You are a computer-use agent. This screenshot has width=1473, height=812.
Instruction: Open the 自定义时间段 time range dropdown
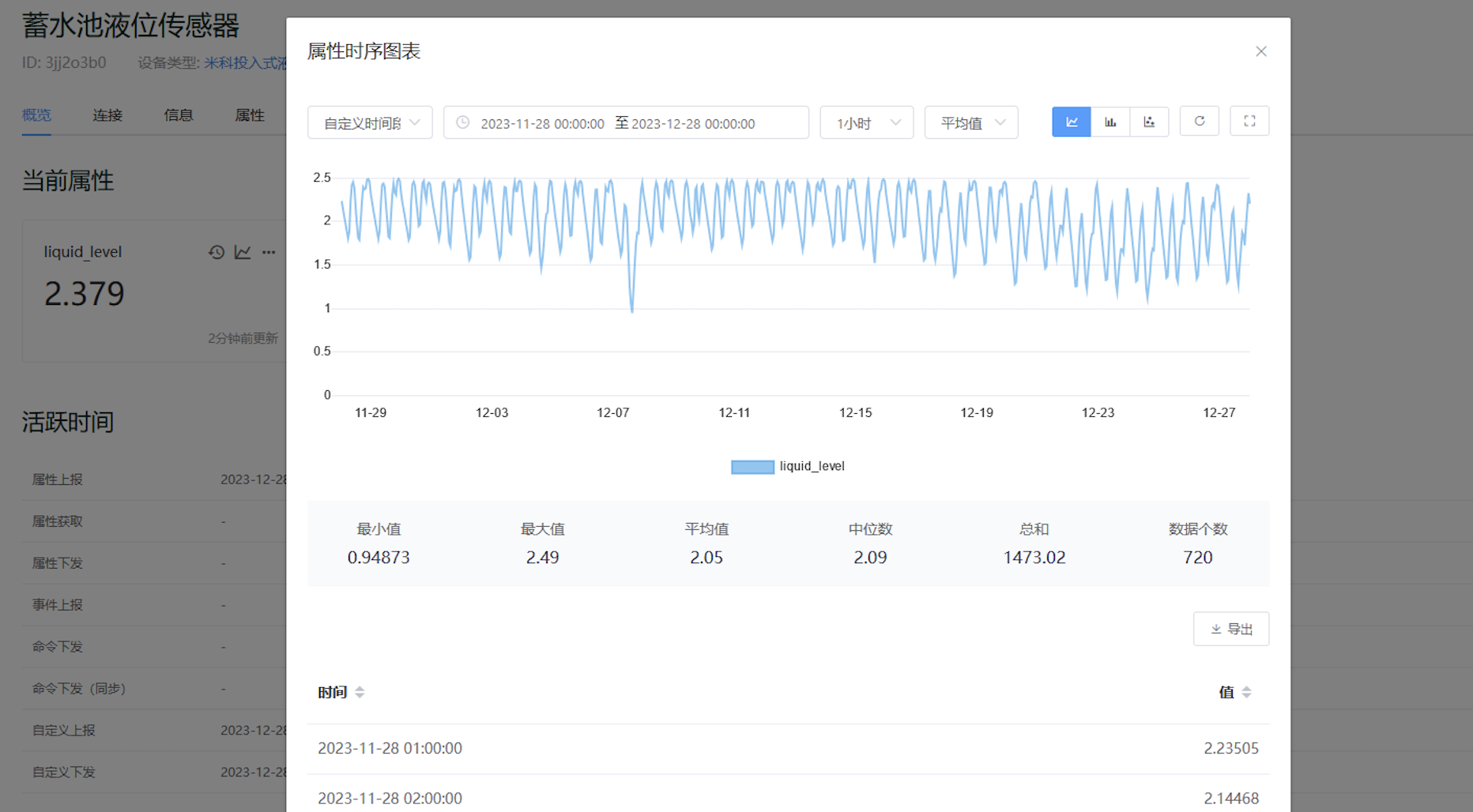click(370, 122)
